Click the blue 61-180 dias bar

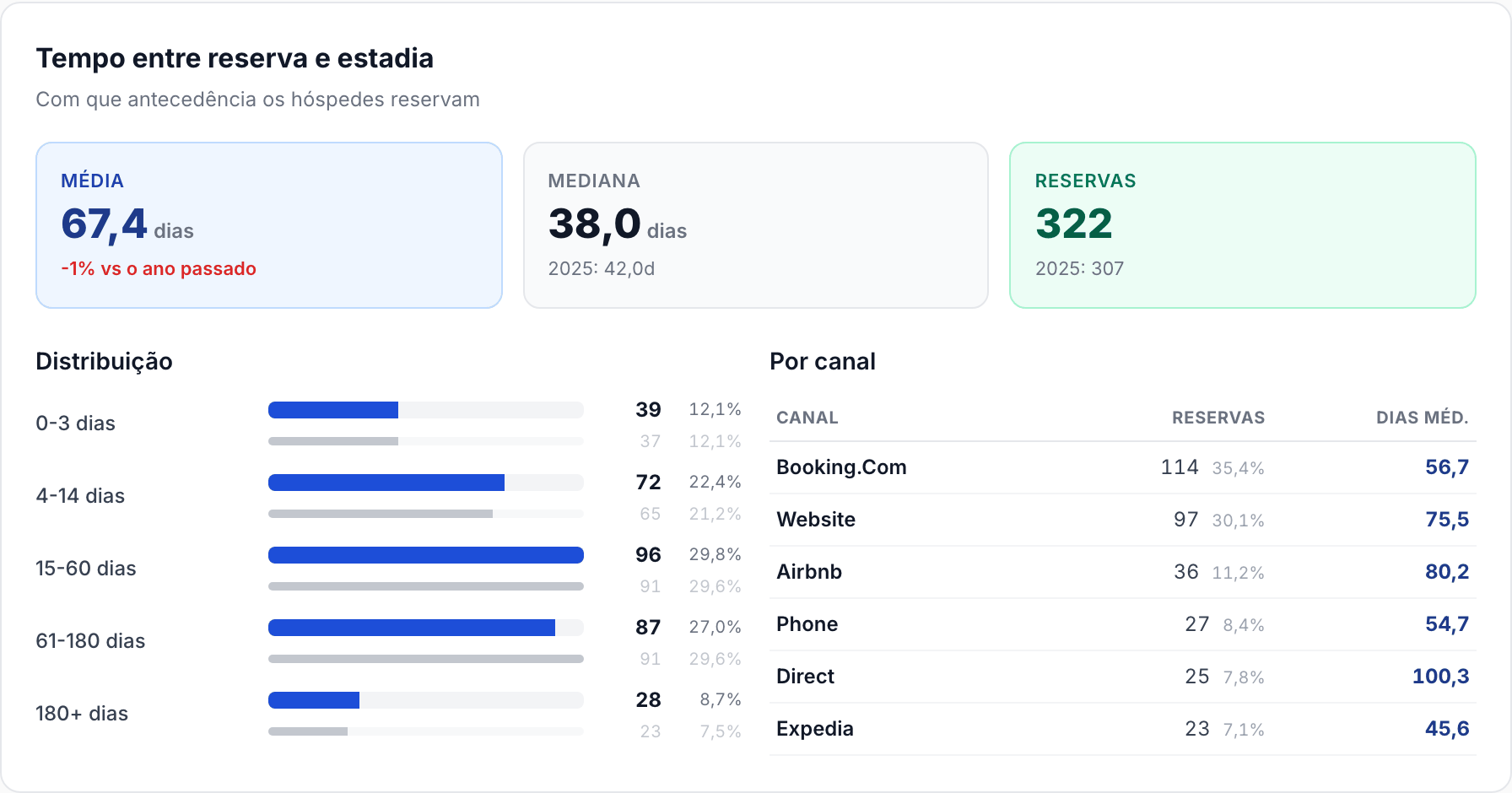coord(412,628)
